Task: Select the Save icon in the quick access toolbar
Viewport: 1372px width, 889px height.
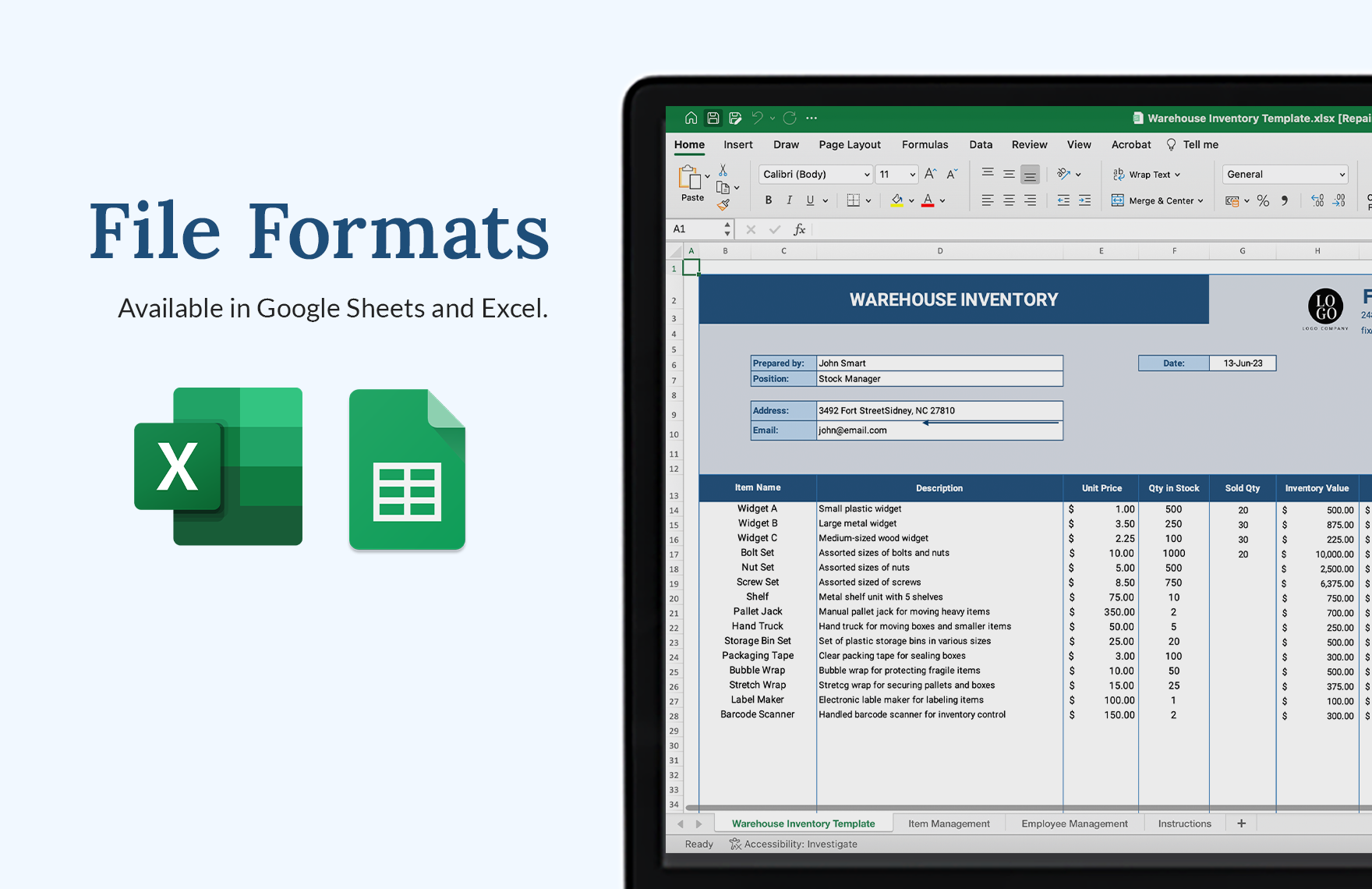Action: (x=713, y=117)
